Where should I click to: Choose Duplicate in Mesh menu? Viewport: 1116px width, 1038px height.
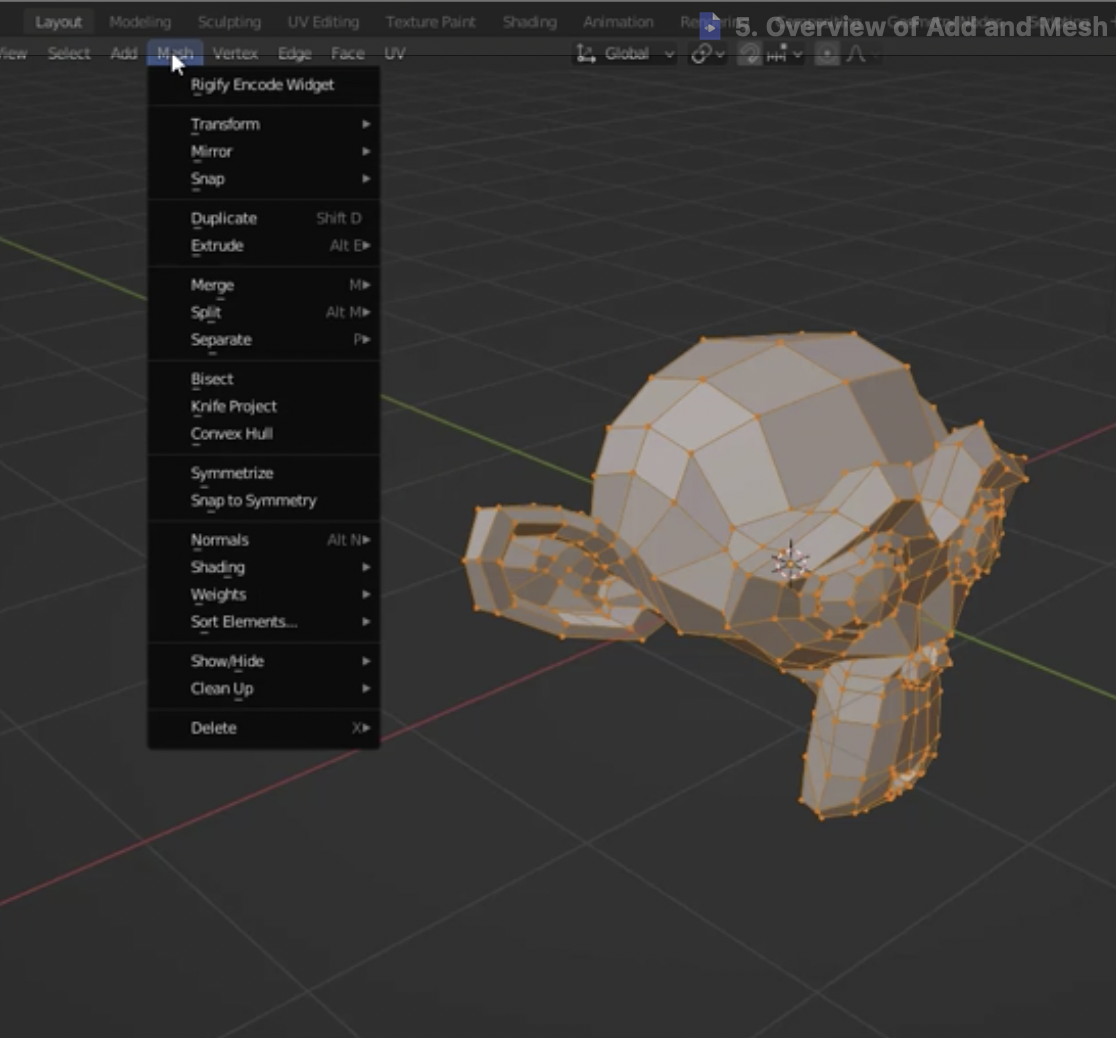[263, 219]
